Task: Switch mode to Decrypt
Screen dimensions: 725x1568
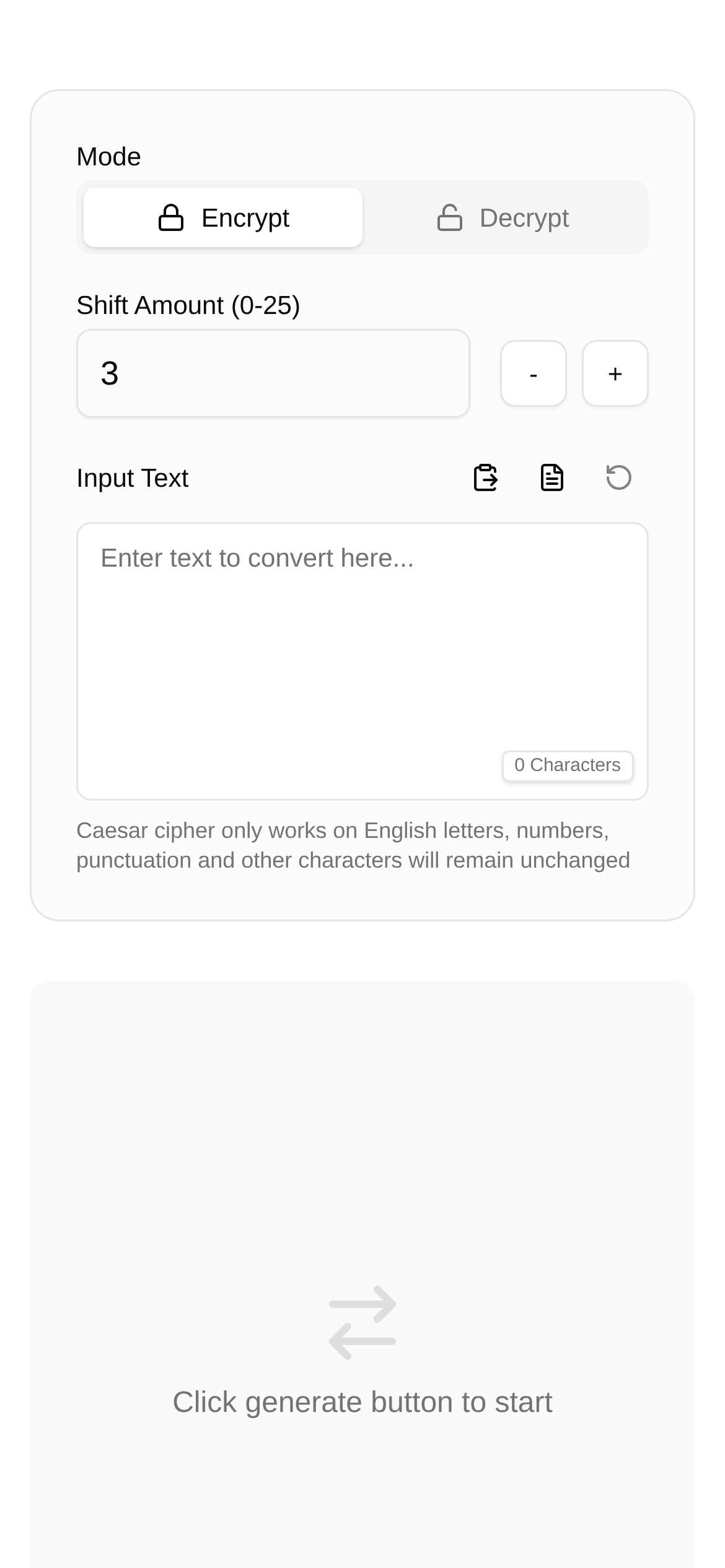Action: click(503, 217)
